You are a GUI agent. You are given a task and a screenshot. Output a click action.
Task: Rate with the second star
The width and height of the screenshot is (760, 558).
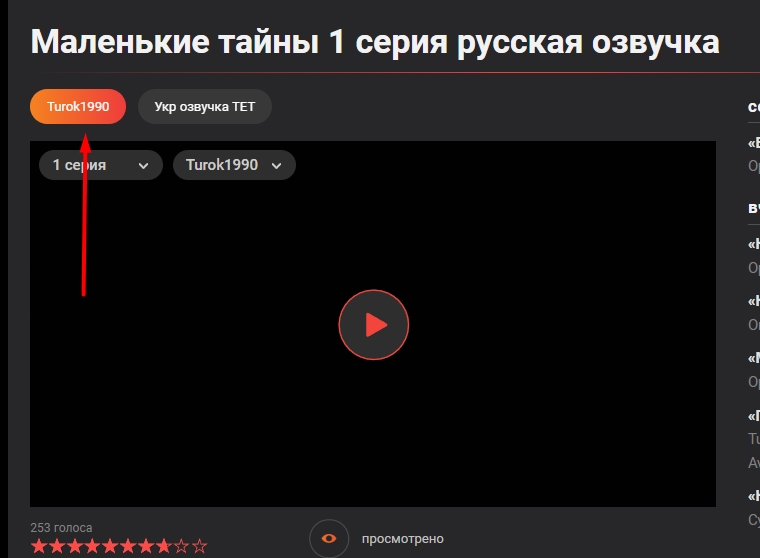[x=56, y=546]
